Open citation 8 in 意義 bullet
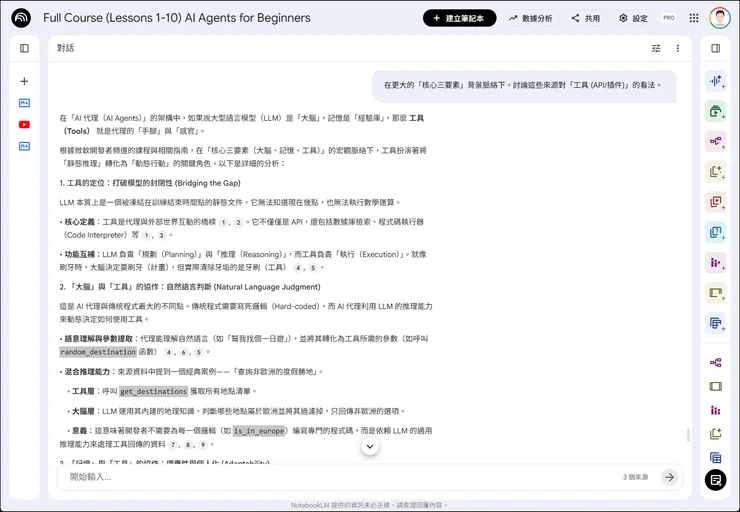 [188, 445]
